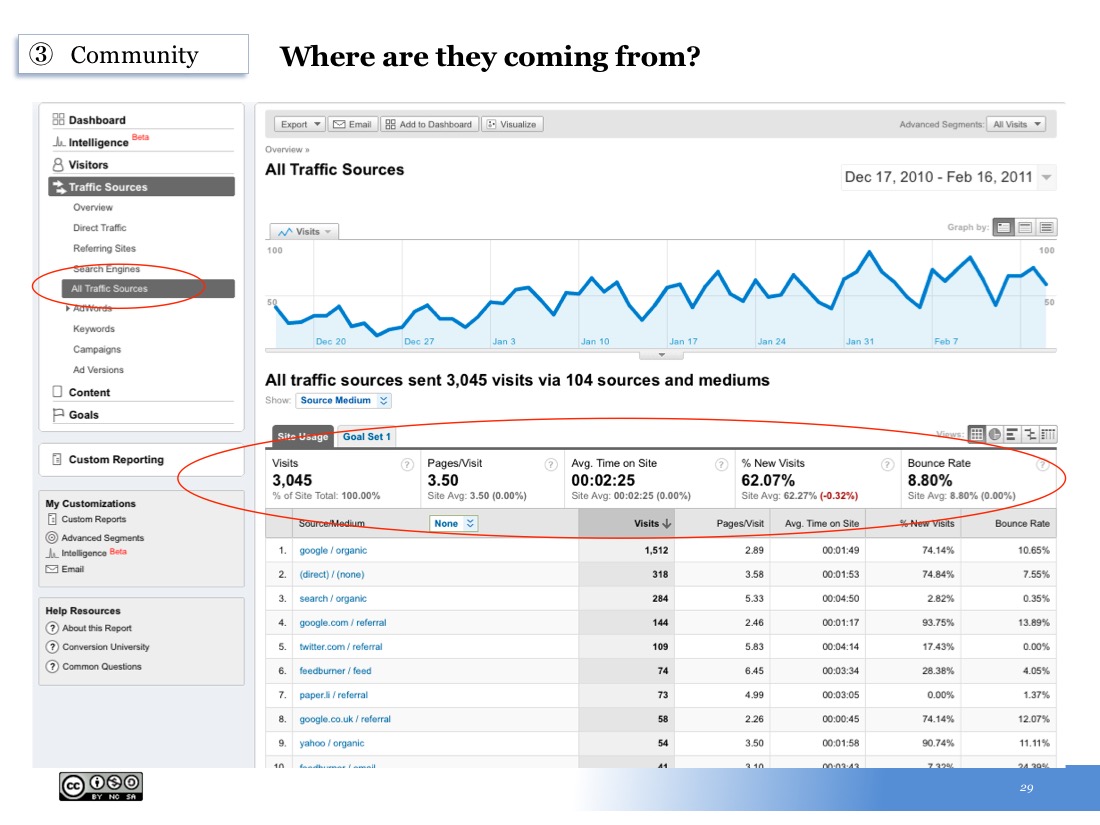This screenshot has height=825, width=1100.
Task: Select All Traffic Sources sidebar item
Action: pos(148,288)
